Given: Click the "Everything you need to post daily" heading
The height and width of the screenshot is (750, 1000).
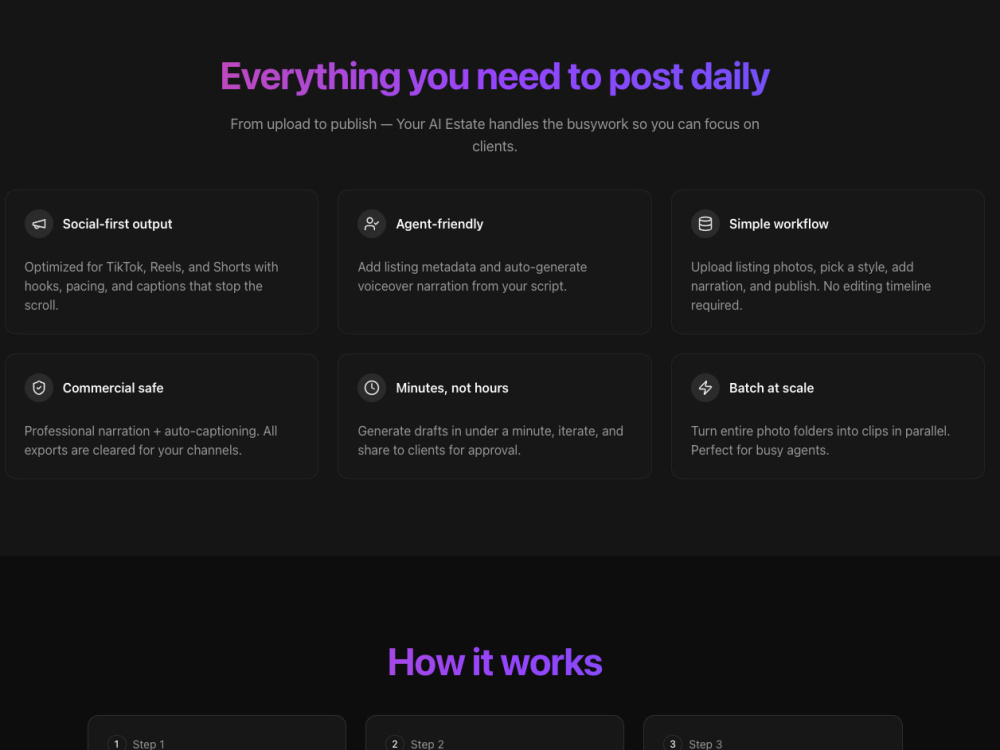Looking at the screenshot, I should [495, 77].
